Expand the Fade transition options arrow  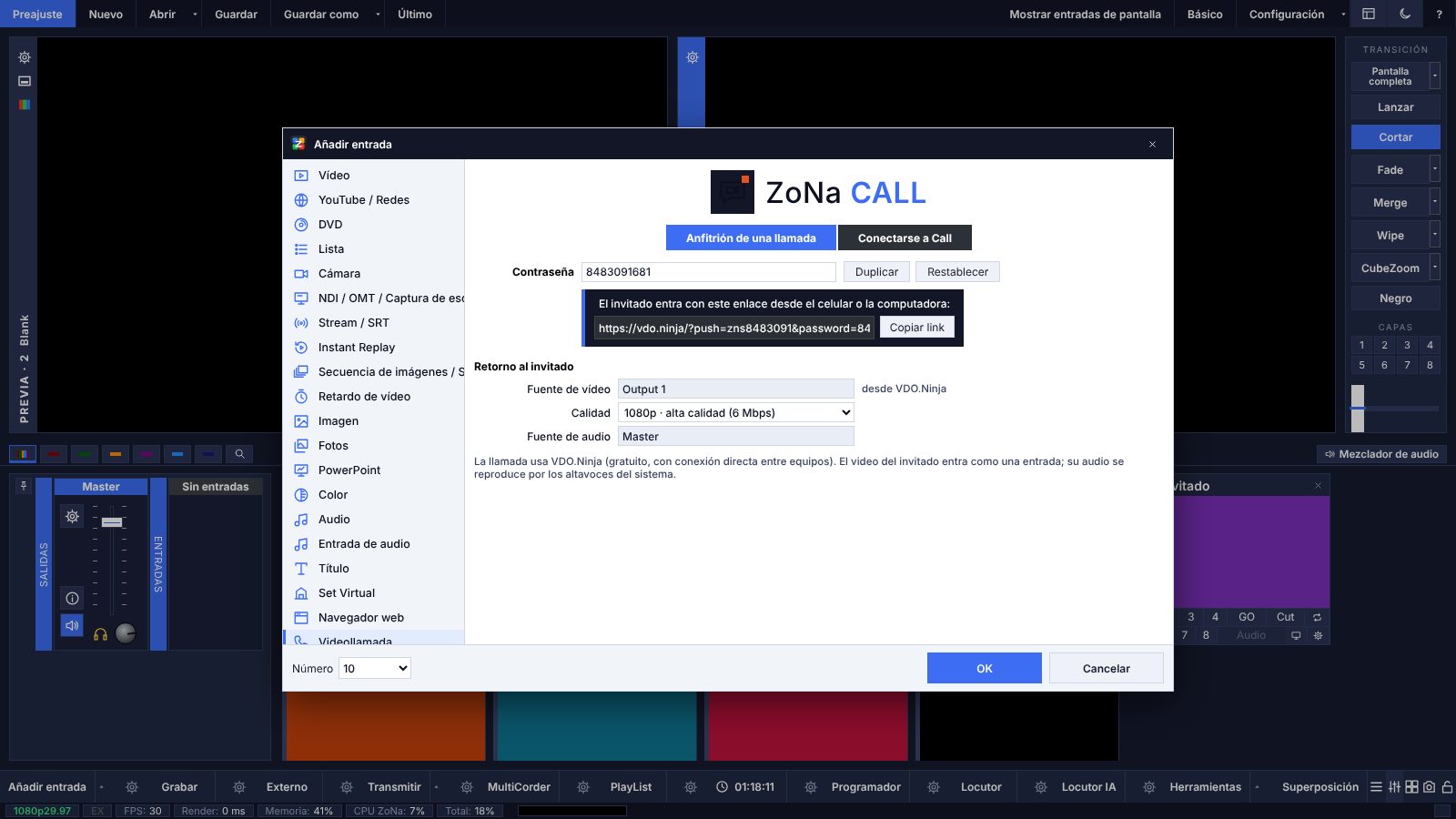(1435, 169)
